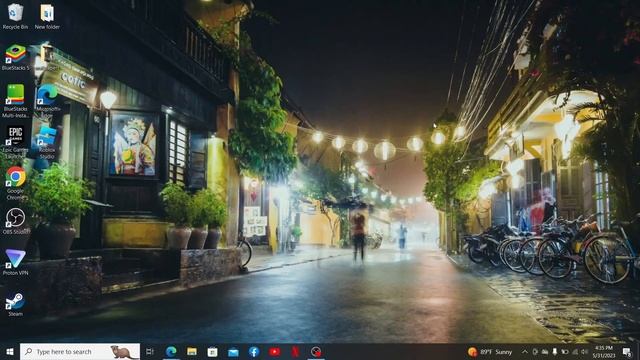Select the New folder desktop icon
640x360 pixels.
pyautogui.click(x=47, y=16)
